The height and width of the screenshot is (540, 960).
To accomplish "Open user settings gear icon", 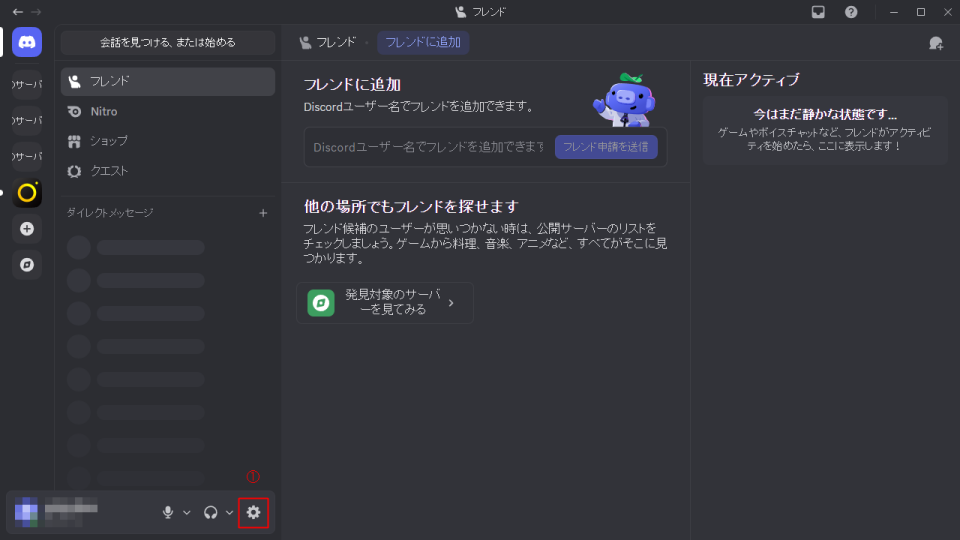I will 253,512.
